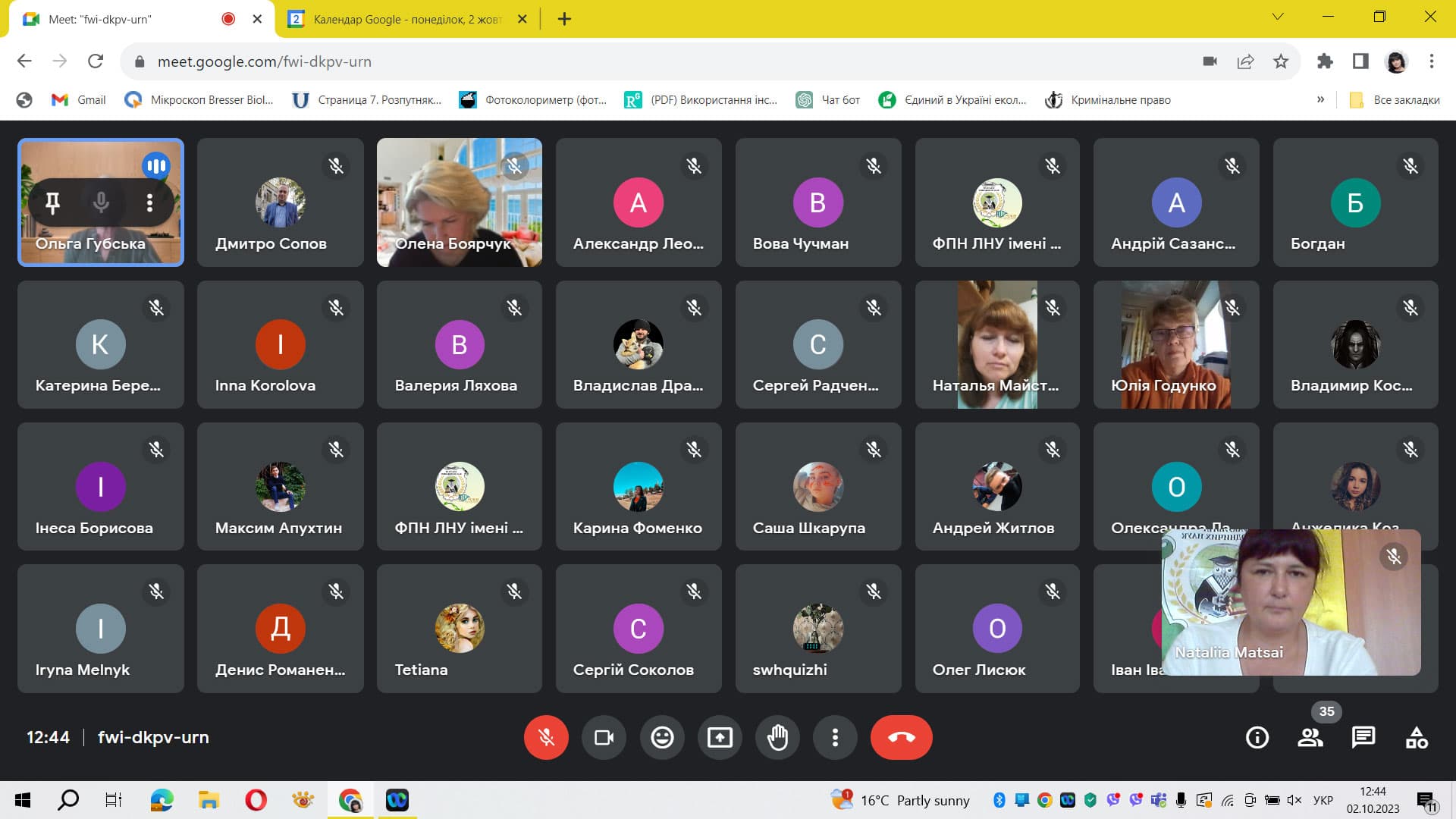Open the chat with everyone panel
Screen dimensions: 1456x819
pyautogui.click(x=1363, y=737)
